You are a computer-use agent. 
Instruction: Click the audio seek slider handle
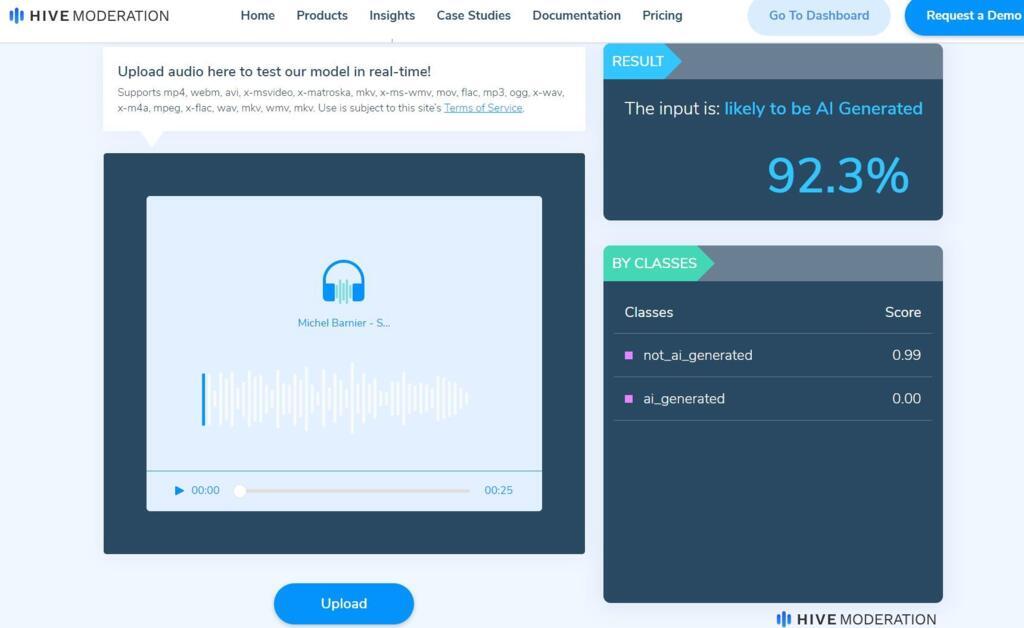240,491
